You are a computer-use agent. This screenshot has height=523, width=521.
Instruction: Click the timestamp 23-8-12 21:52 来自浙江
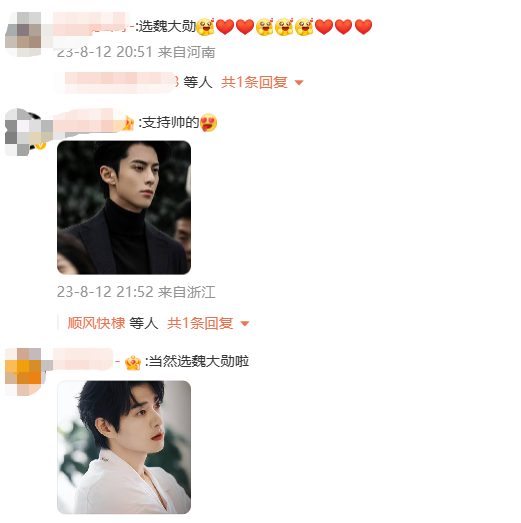[x=136, y=292]
